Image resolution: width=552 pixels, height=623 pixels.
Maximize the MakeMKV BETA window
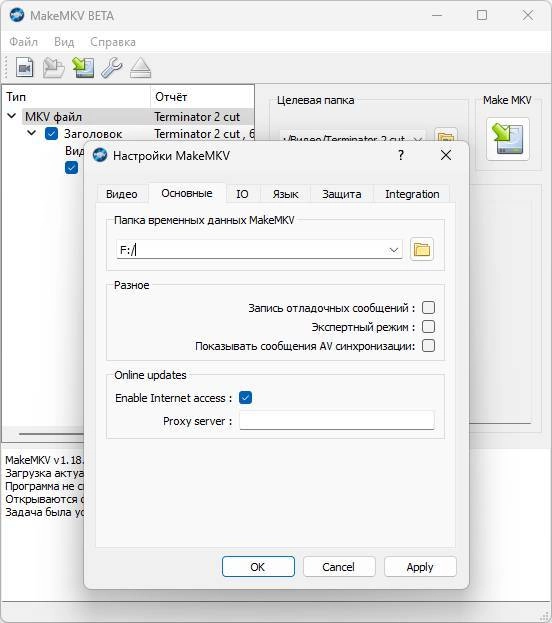[x=482, y=15]
